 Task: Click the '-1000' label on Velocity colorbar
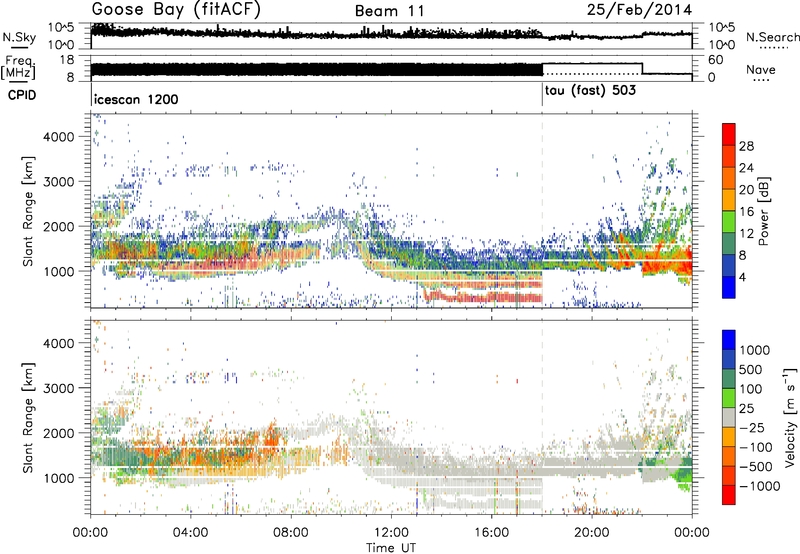(759, 486)
